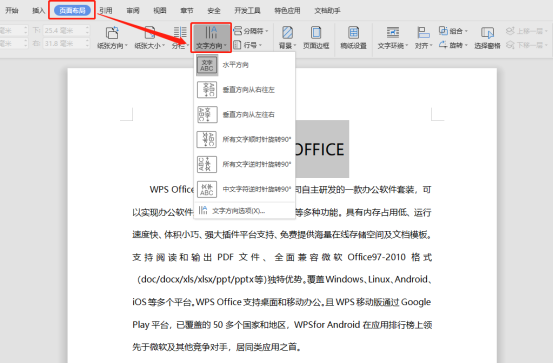
Task: Click the bottom margin 25.4 stepper arrows
Action: (x=87, y=31)
